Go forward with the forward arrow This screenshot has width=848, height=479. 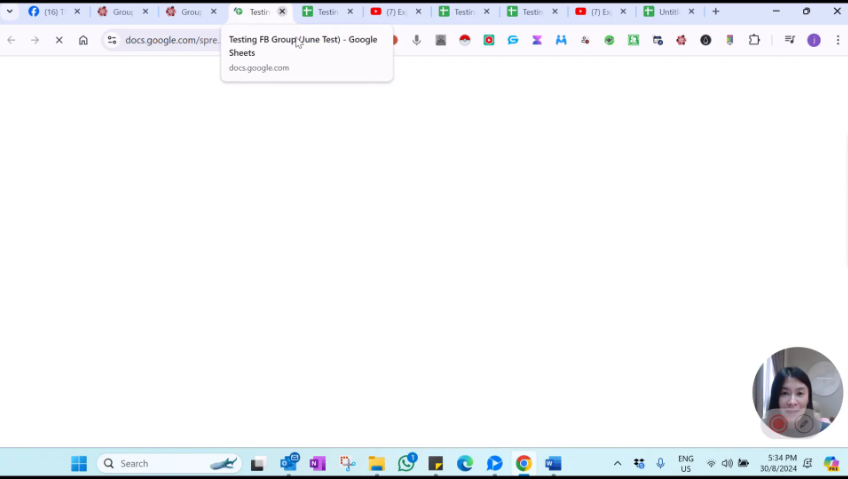[x=35, y=40]
